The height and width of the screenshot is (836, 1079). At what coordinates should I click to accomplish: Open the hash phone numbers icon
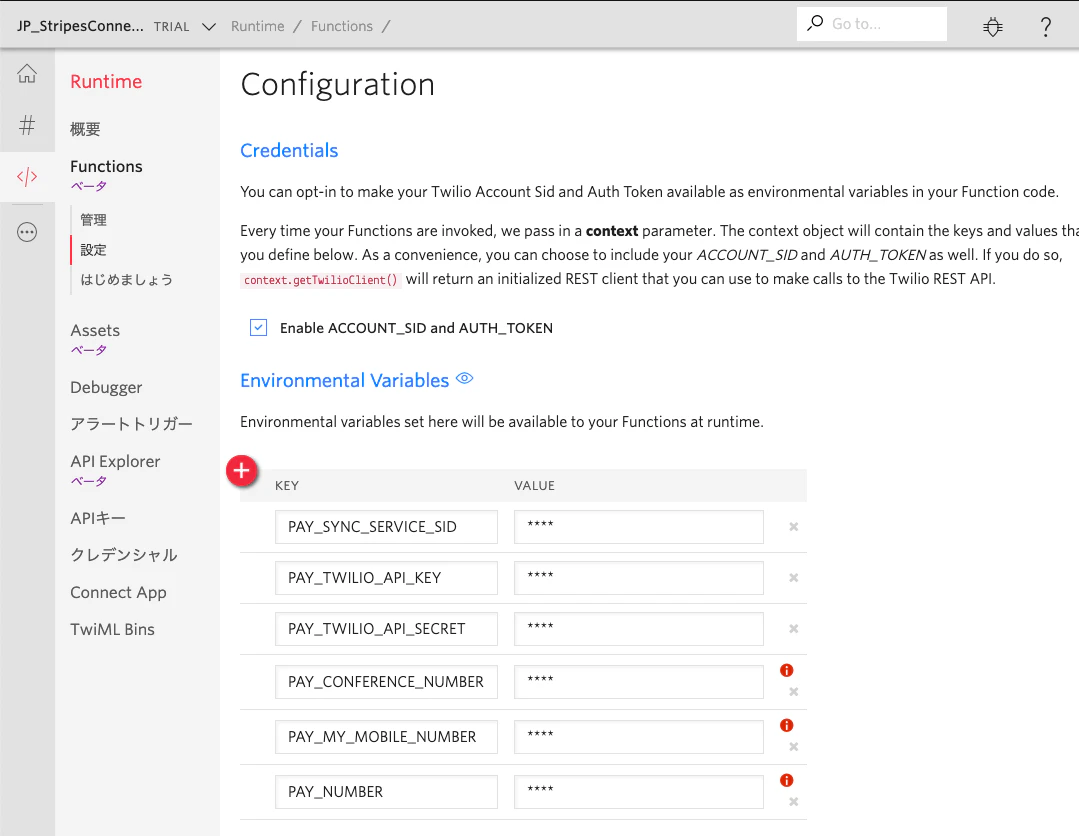click(27, 125)
